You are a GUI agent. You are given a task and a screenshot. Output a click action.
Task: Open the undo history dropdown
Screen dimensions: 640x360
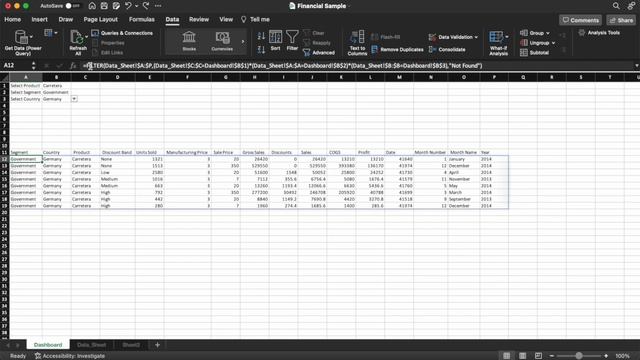pos(136,6)
